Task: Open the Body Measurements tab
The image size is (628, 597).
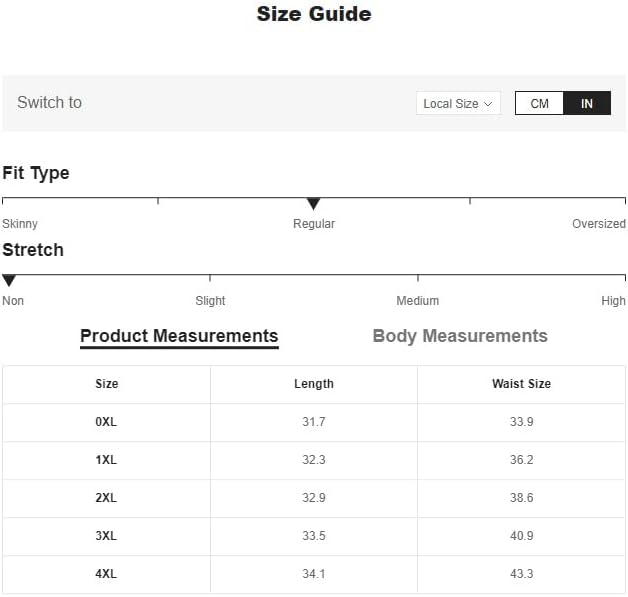Action: (460, 336)
